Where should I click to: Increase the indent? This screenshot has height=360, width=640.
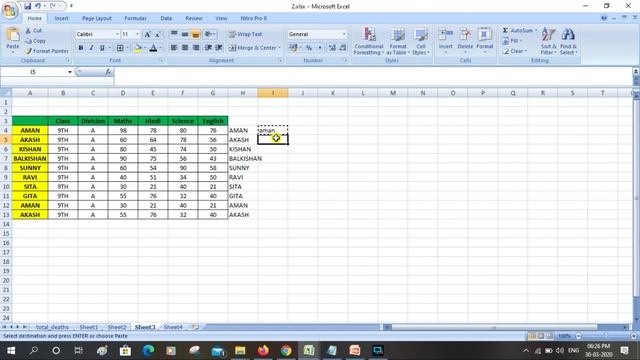pos(219,48)
